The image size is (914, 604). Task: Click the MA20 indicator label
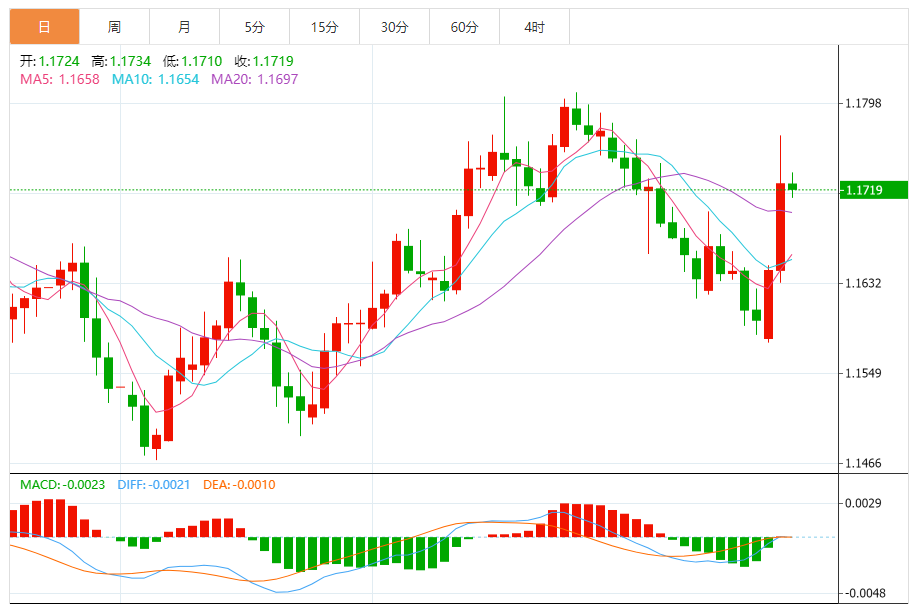click(x=254, y=79)
